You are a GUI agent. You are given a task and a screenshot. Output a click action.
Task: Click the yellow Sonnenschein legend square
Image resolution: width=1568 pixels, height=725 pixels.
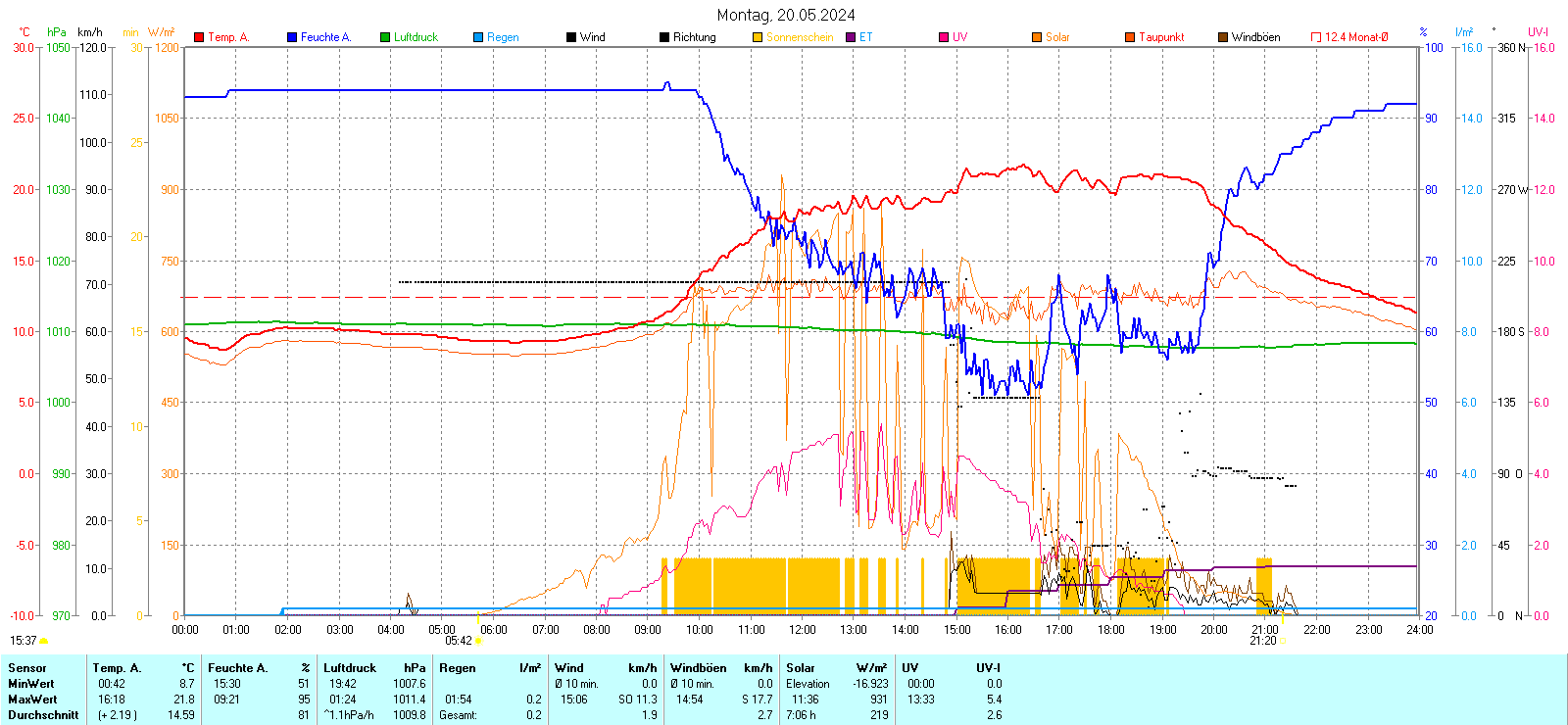point(758,37)
